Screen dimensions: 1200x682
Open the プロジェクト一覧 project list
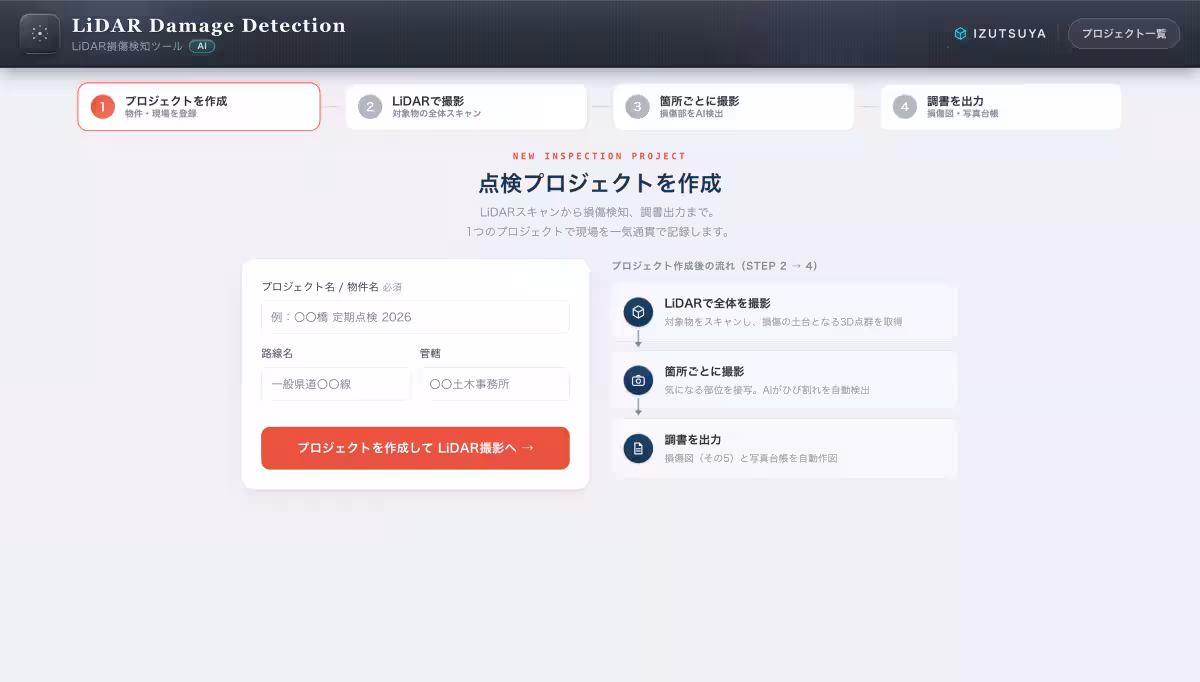pos(1124,33)
